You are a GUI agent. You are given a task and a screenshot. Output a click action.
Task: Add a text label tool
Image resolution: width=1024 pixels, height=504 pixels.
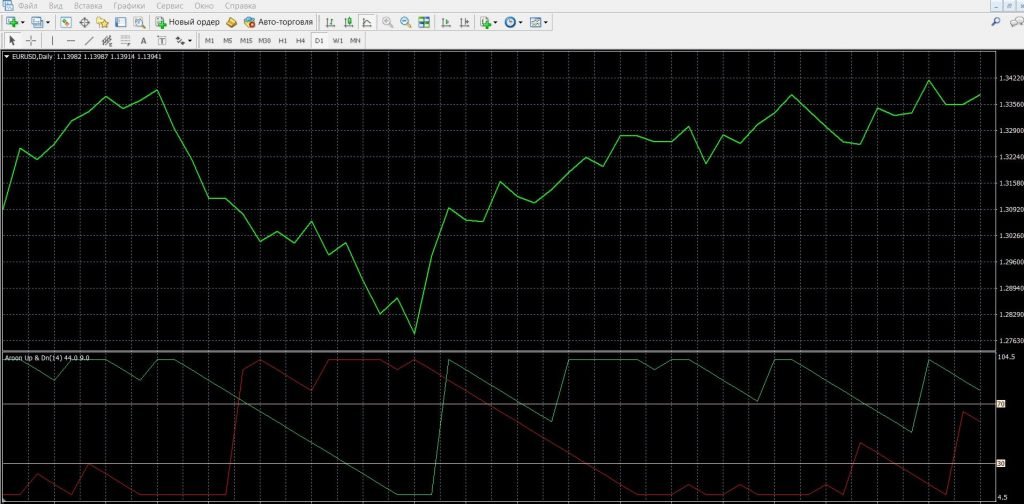point(144,40)
